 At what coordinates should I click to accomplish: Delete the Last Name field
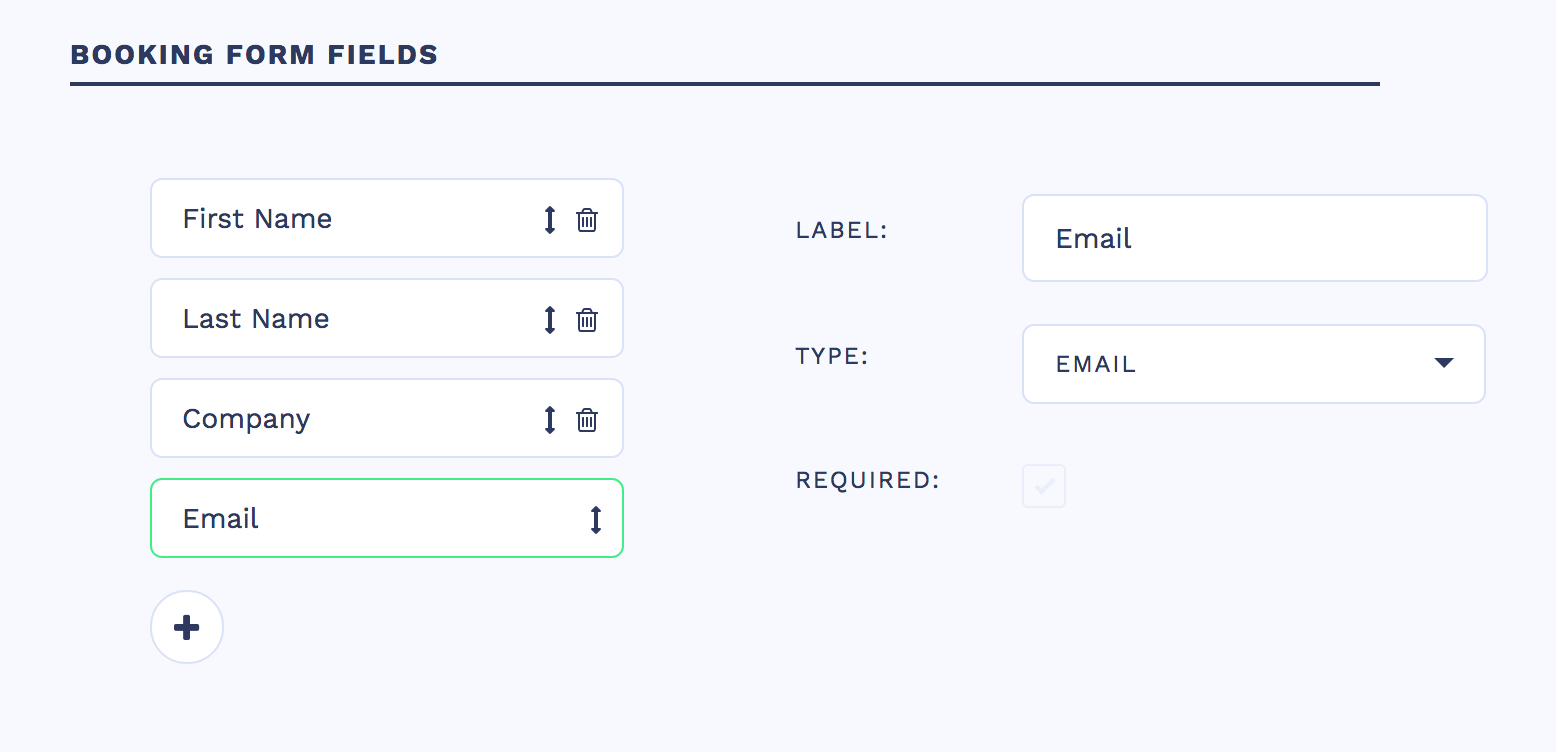(587, 320)
